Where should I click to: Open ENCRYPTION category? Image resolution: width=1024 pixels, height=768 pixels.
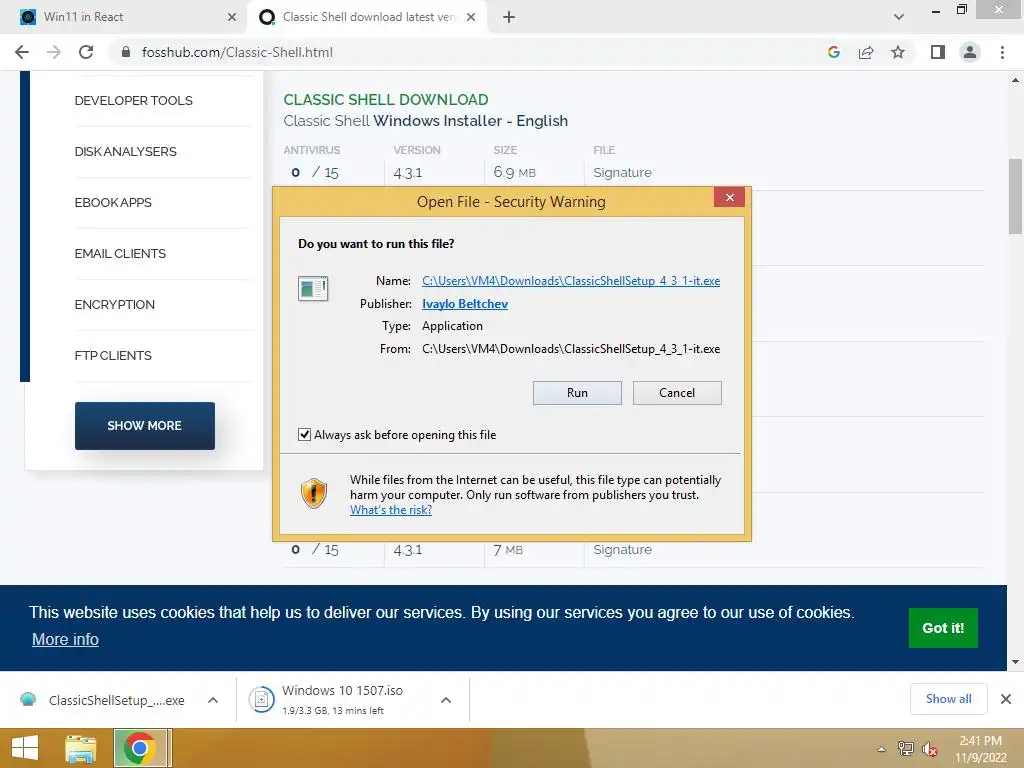[114, 304]
